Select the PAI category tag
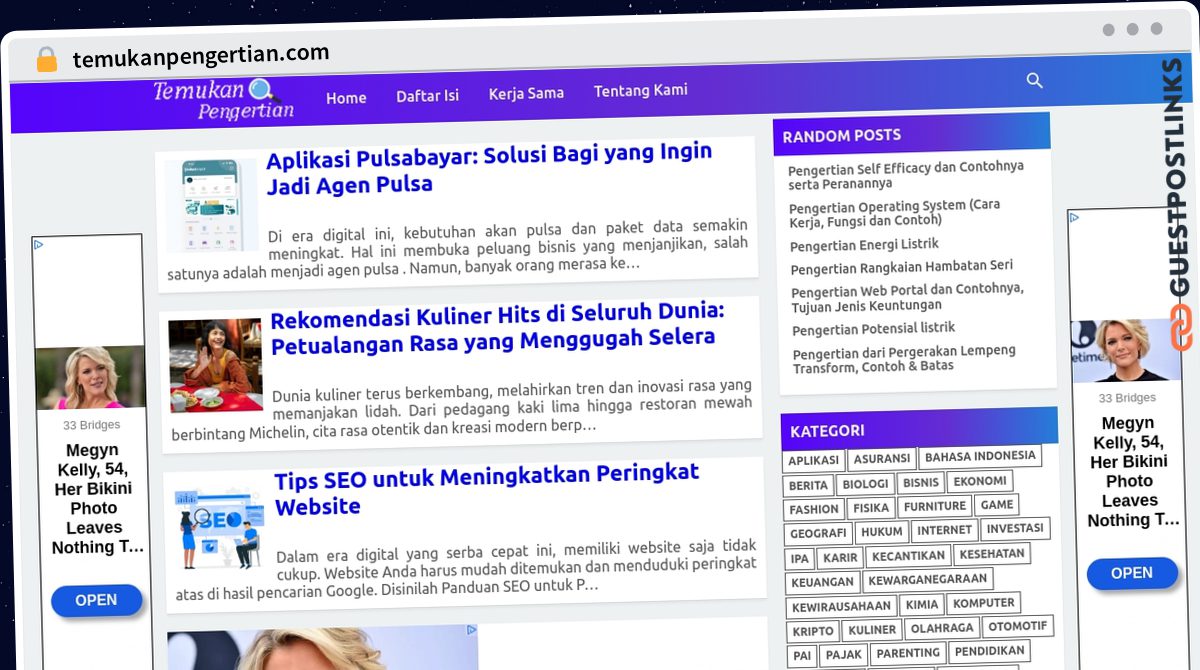The height and width of the screenshot is (670, 1200). tap(803, 656)
